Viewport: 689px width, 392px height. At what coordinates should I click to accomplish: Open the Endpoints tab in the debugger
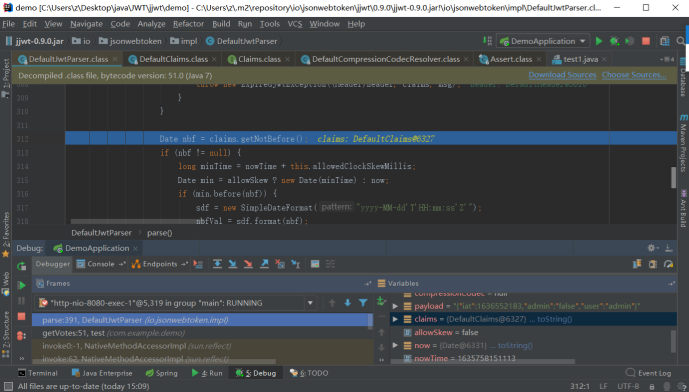click(160, 264)
